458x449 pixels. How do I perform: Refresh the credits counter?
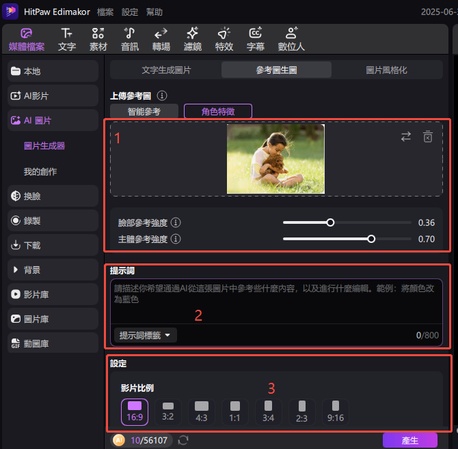click(183, 440)
